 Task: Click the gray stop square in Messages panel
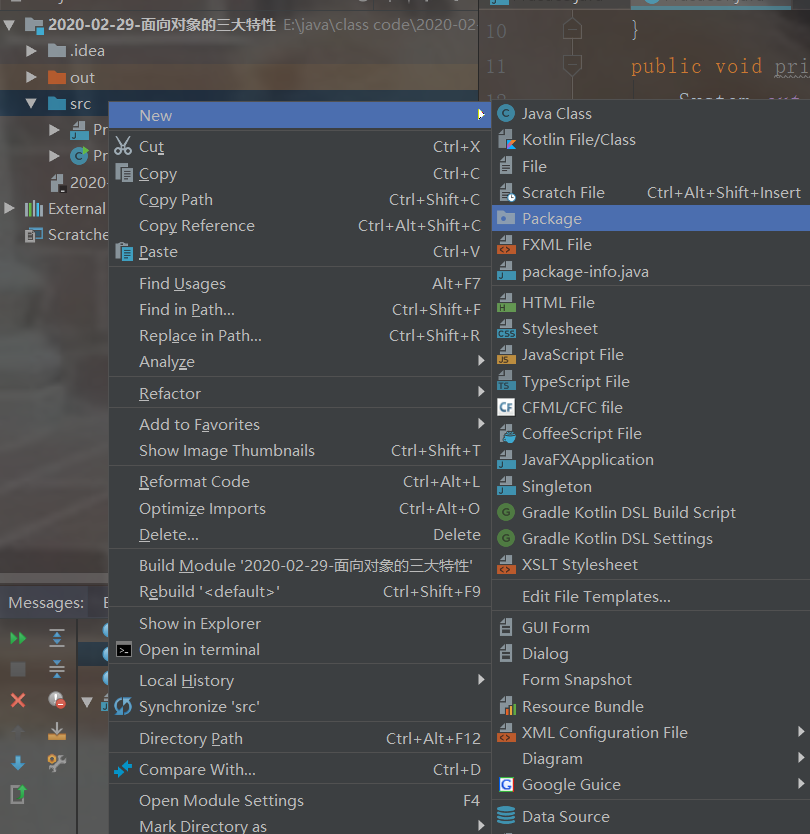click(18, 669)
